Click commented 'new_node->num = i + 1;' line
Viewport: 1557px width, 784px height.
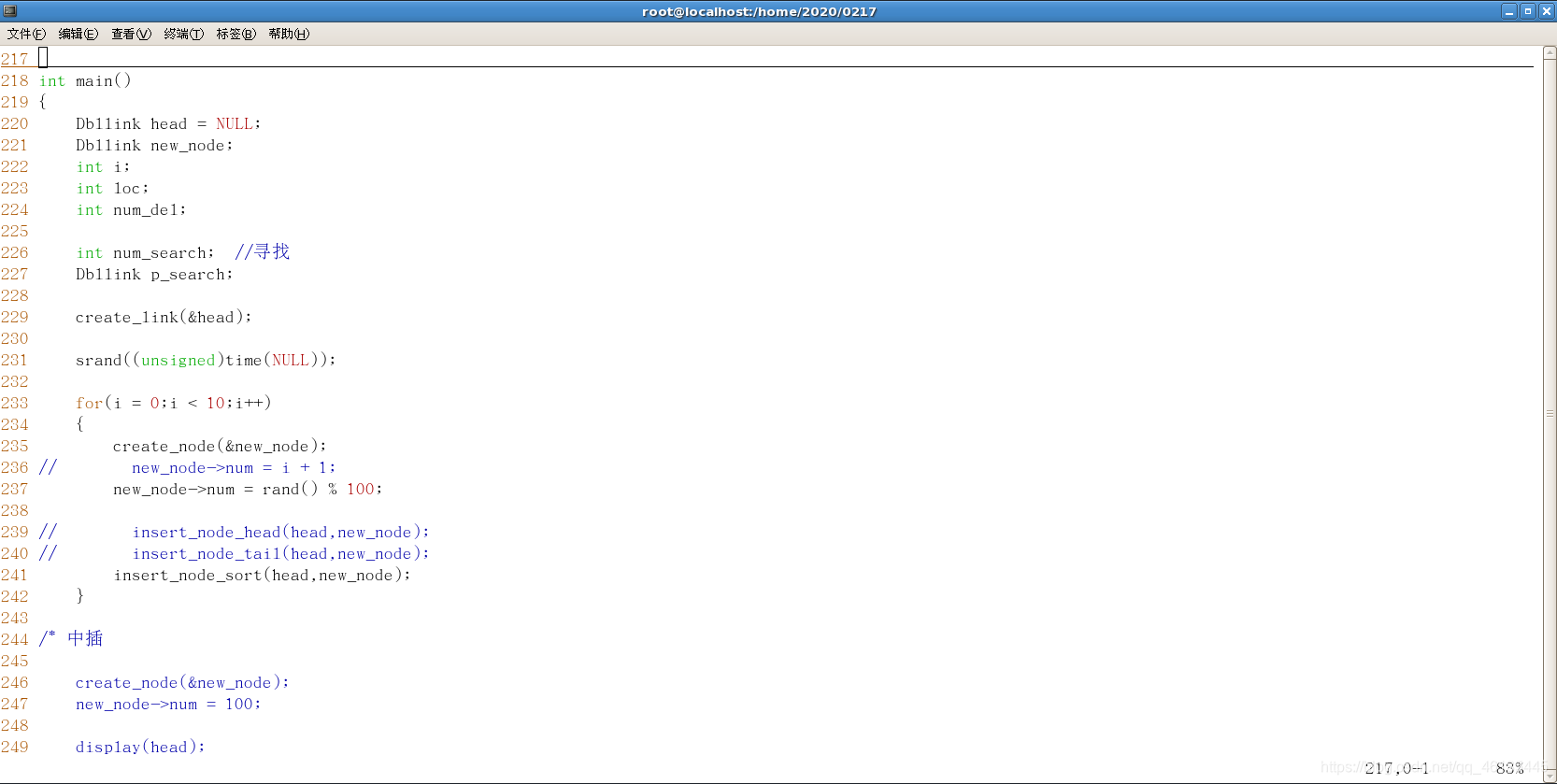(234, 468)
